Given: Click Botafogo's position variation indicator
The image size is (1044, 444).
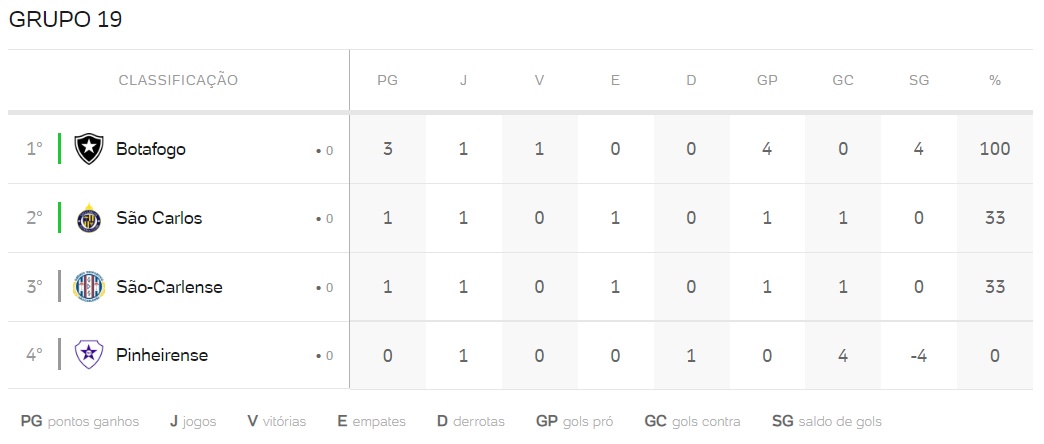Looking at the screenshot, I should 324,151.
